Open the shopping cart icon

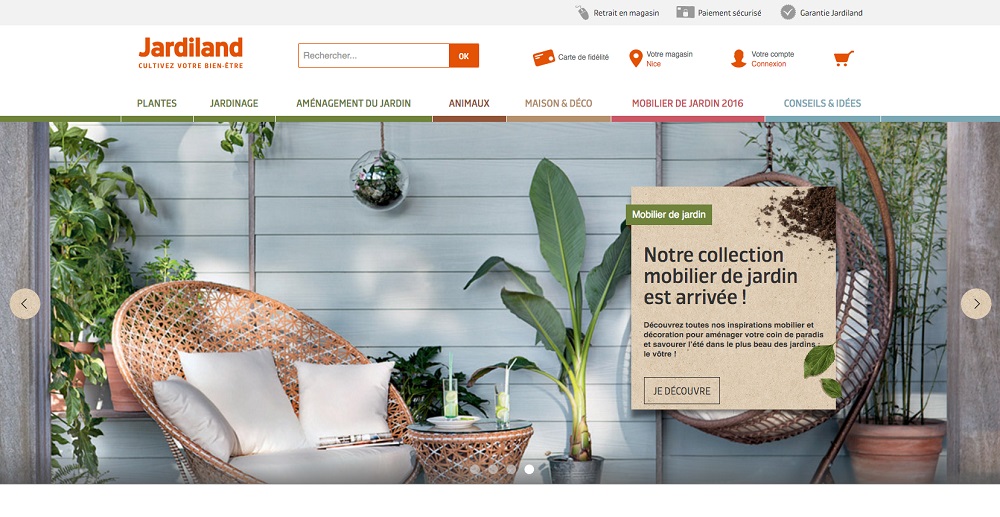point(843,59)
